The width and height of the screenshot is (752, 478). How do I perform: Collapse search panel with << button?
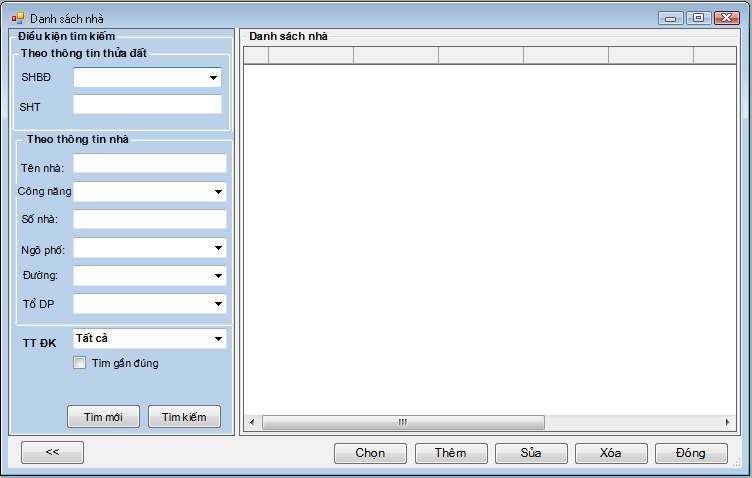click(x=52, y=453)
